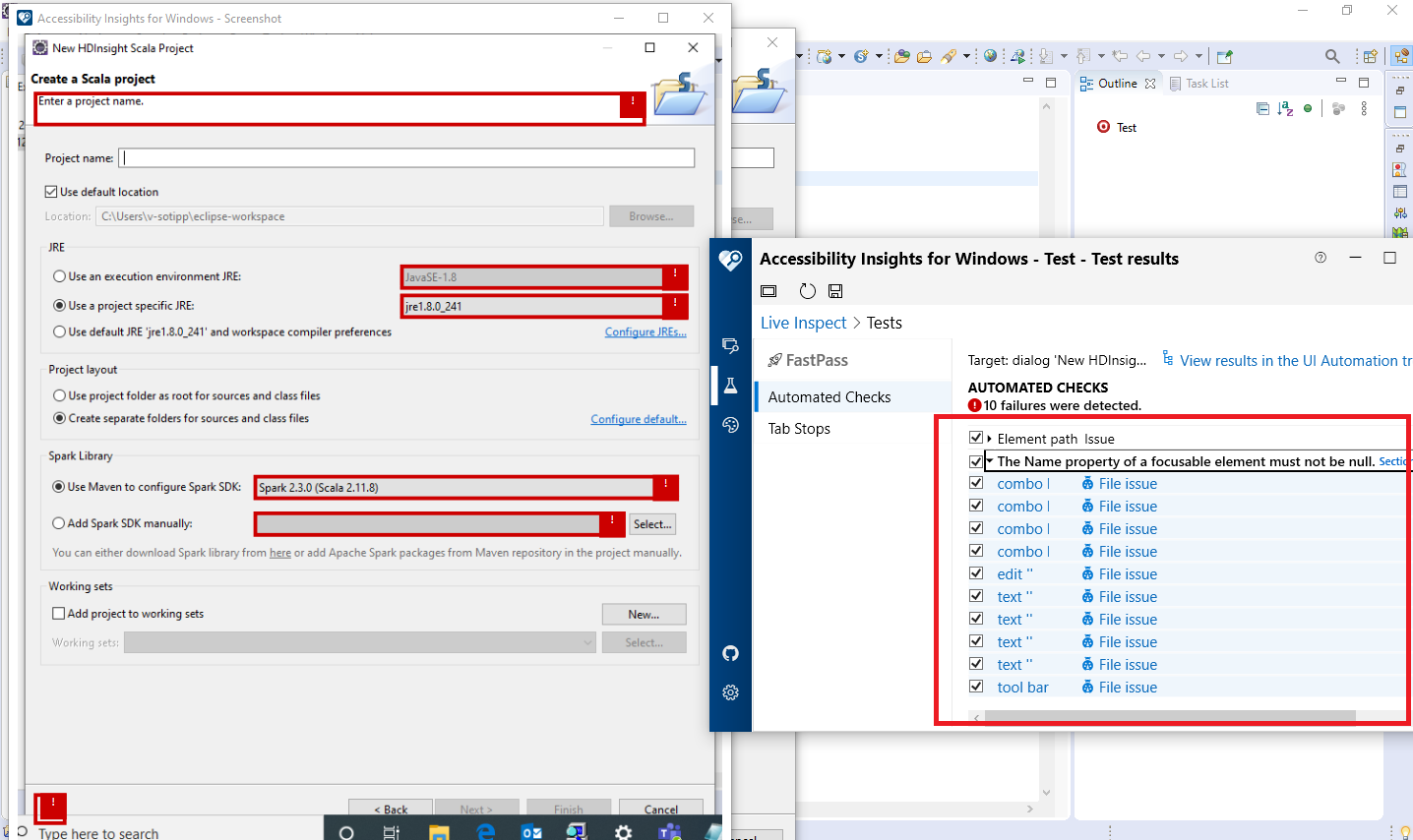Select Tab Stops under FastPass
This screenshot has width=1413, height=840.
799,428
